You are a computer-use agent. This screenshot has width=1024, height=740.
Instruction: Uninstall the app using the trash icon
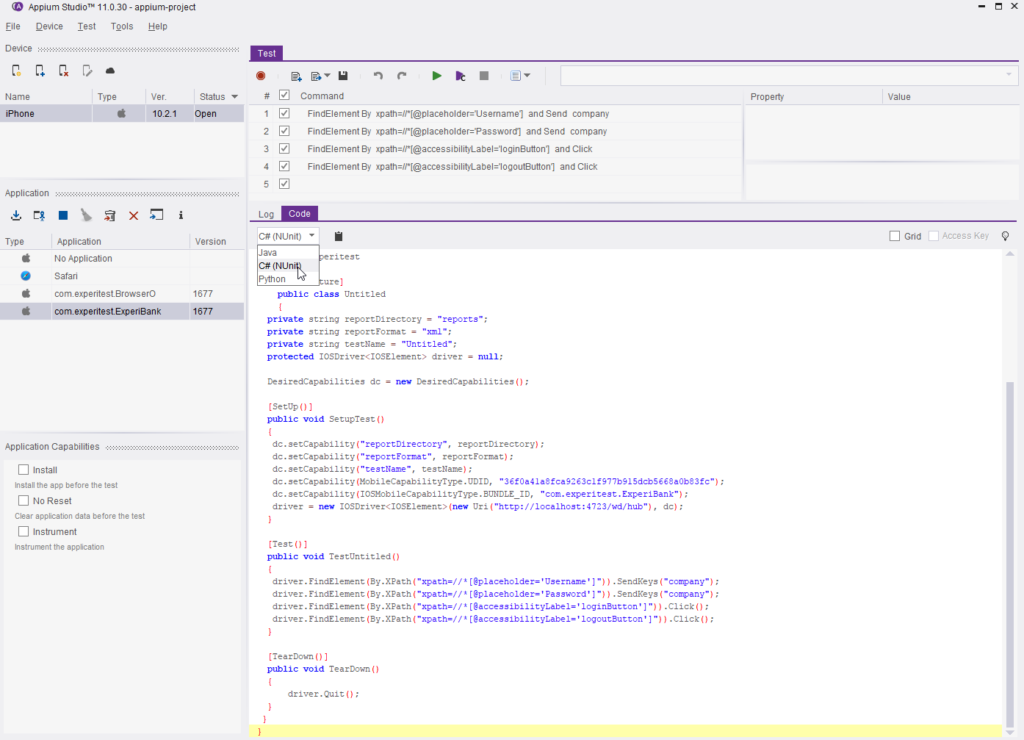coord(110,215)
